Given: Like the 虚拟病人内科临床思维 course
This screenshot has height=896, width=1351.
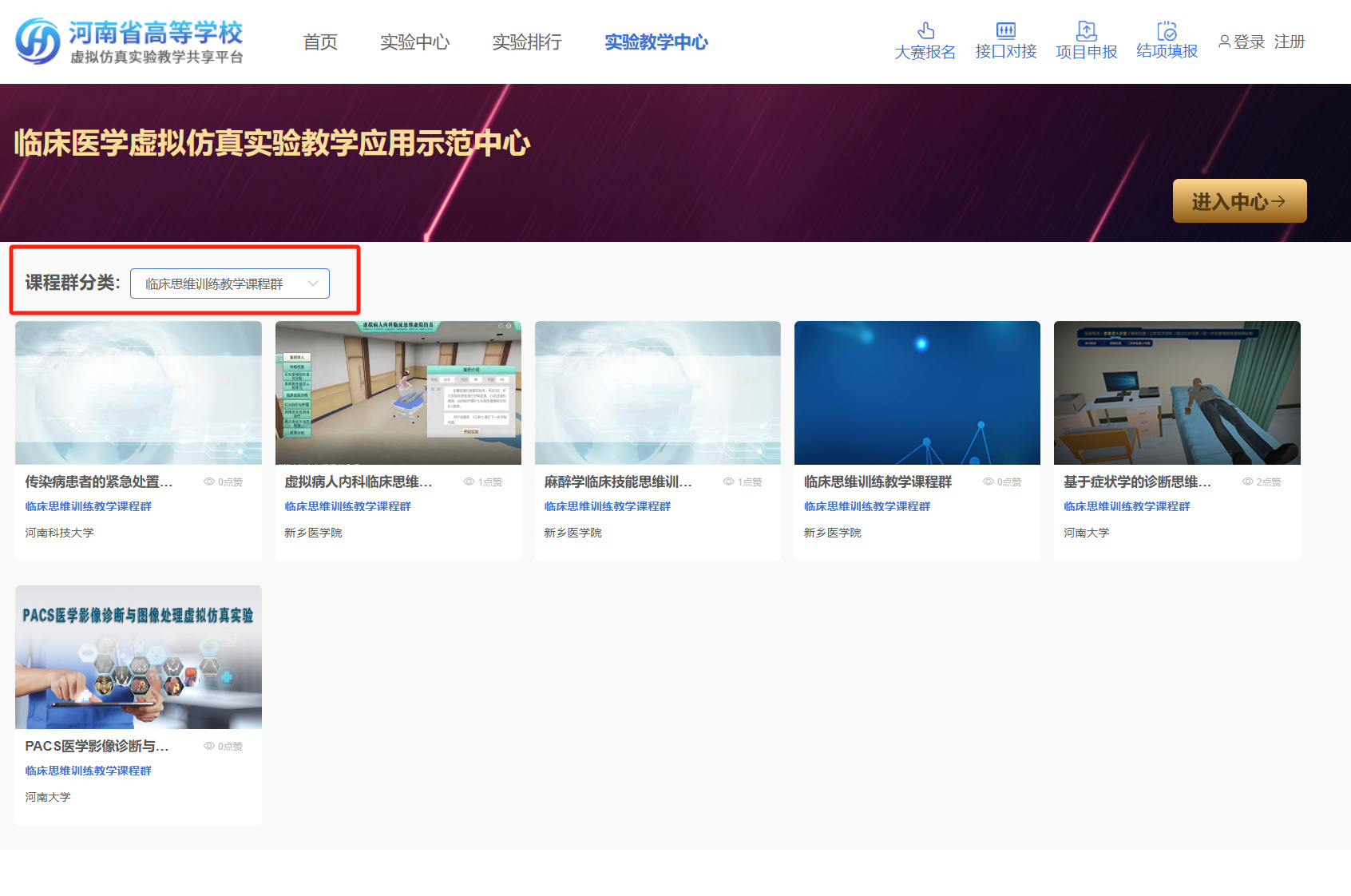Looking at the screenshot, I should coord(483,482).
